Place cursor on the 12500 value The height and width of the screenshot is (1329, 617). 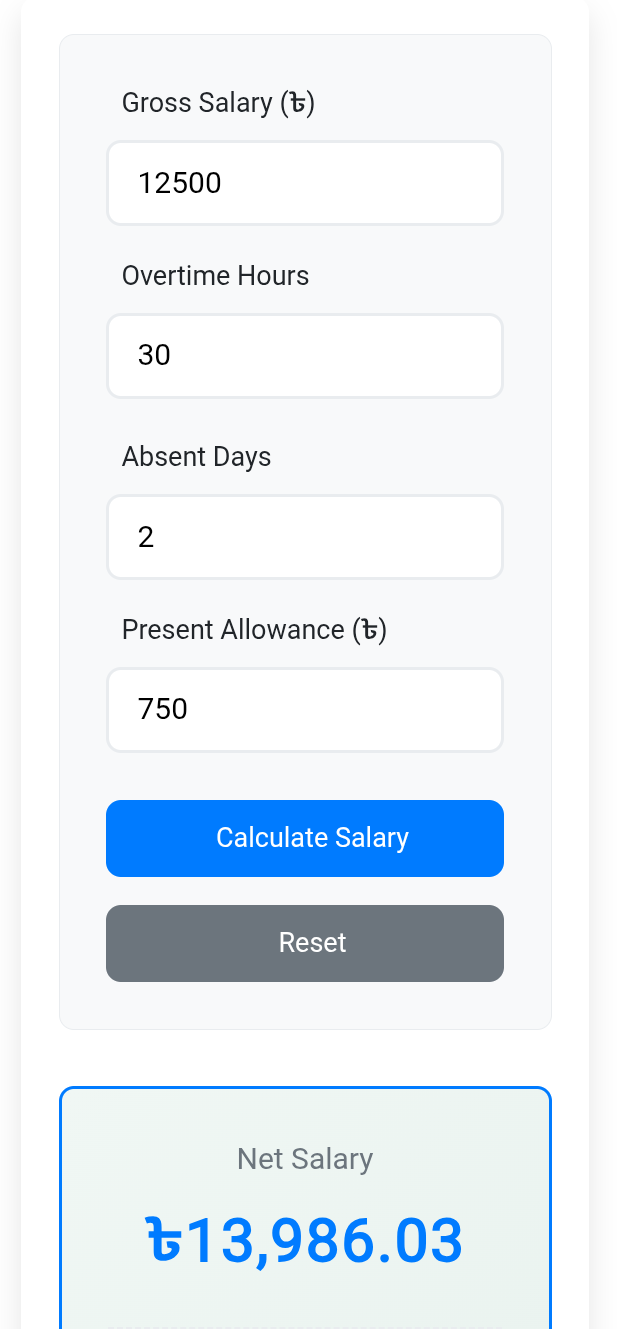tap(180, 183)
